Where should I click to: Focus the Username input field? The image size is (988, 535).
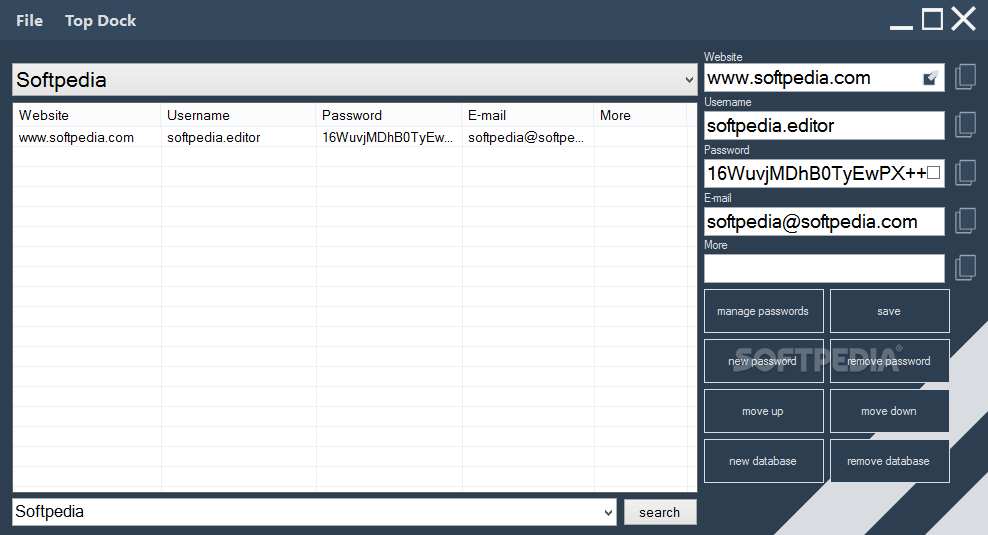pyautogui.click(x=824, y=125)
